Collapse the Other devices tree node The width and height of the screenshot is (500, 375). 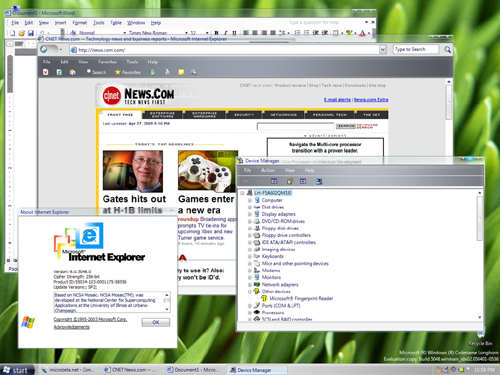coord(250,292)
